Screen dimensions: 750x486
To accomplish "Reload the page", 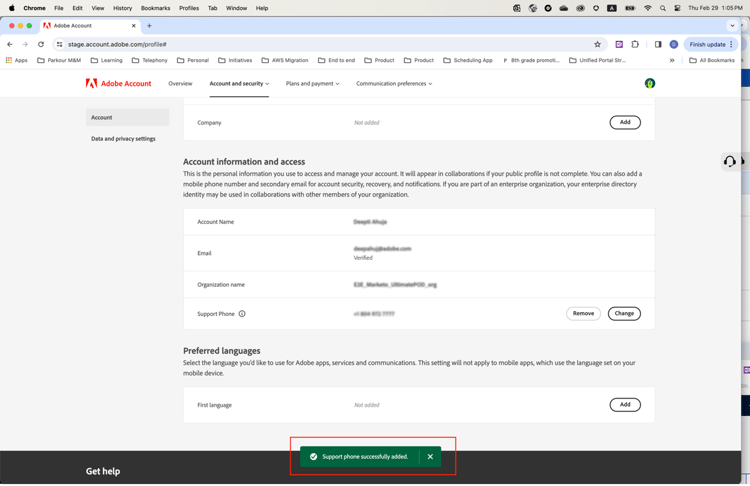I will pyautogui.click(x=41, y=44).
